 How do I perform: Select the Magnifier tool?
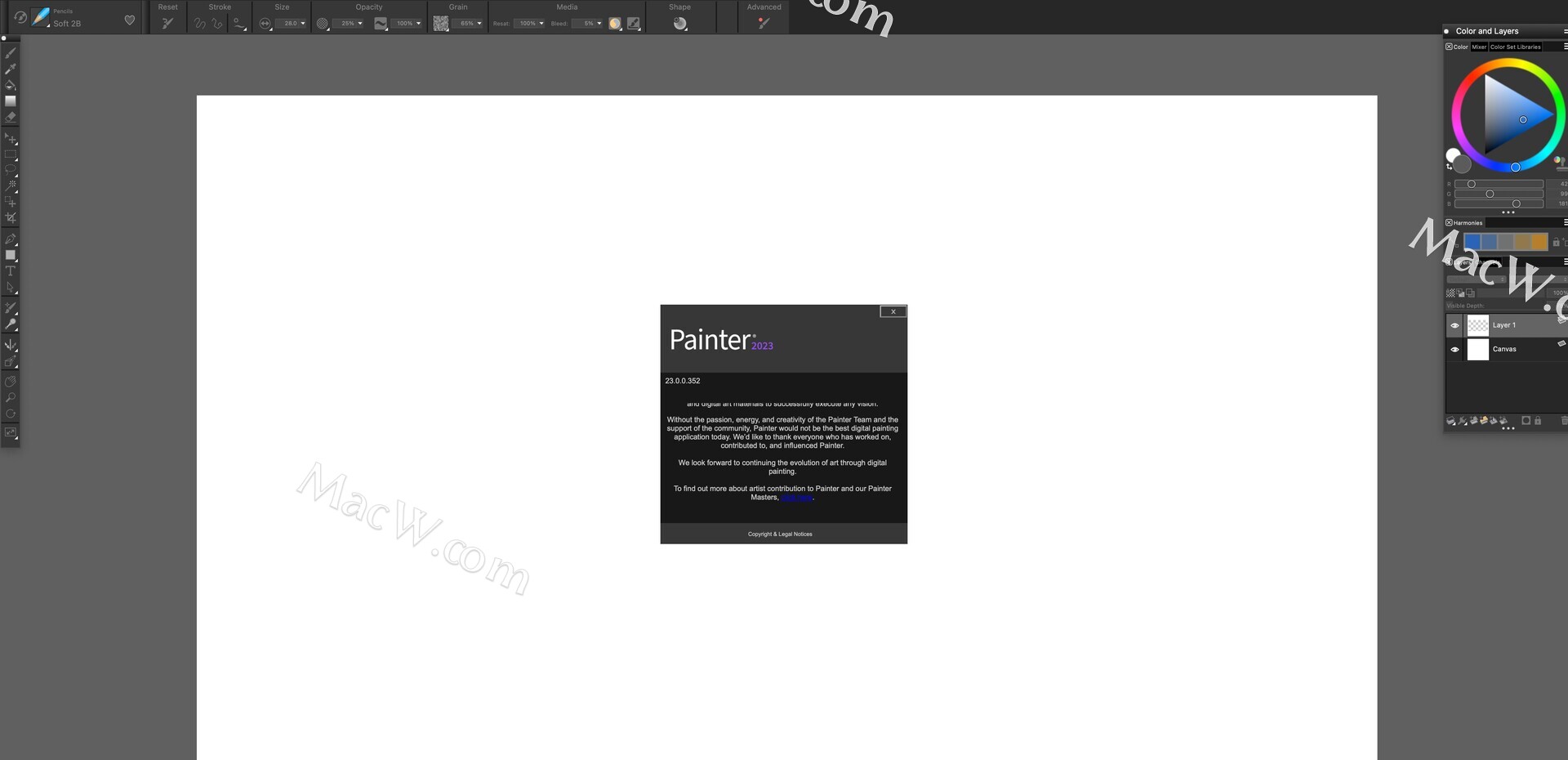click(x=11, y=398)
